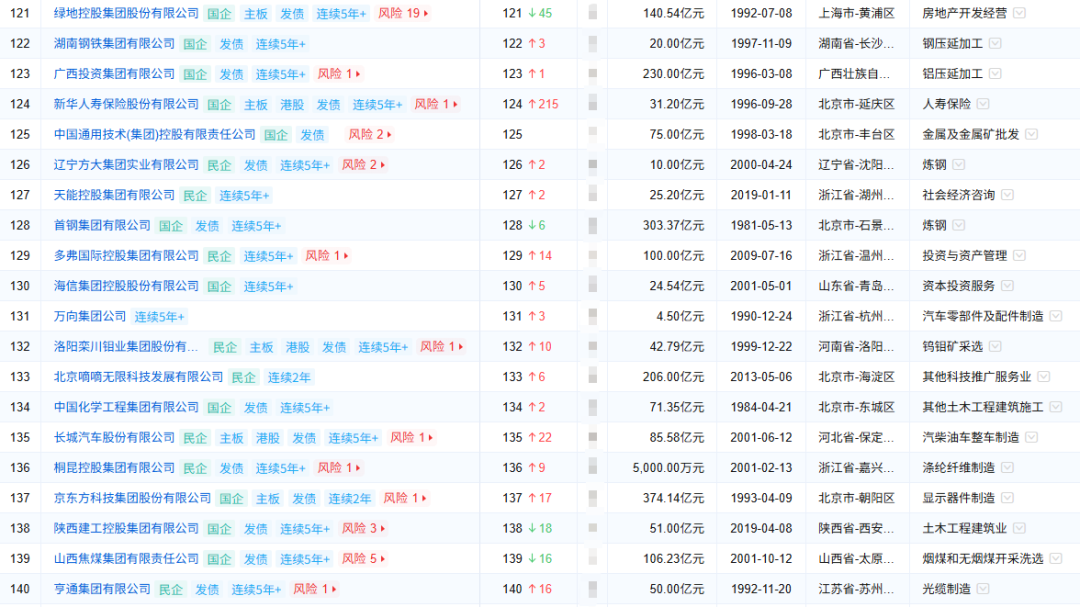Viewport: 1080px width, 607px height.
Task: Click location 北京市-东城区
Action: [x=856, y=407]
